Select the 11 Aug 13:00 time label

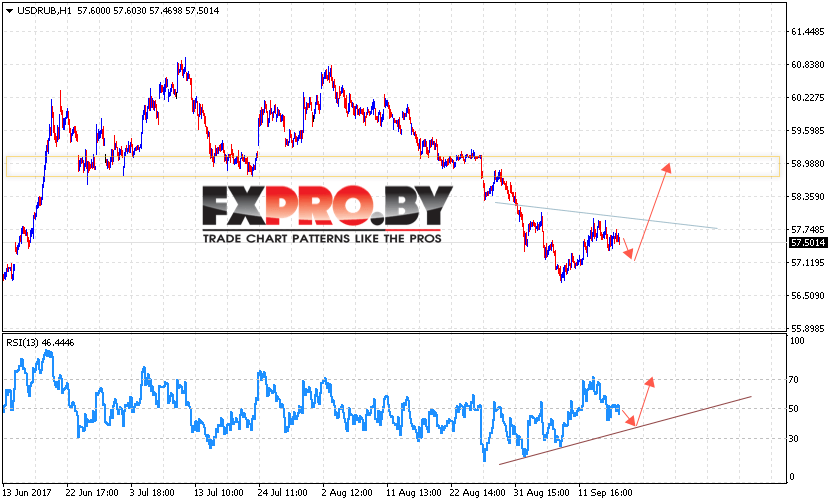(x=413, y=493)
